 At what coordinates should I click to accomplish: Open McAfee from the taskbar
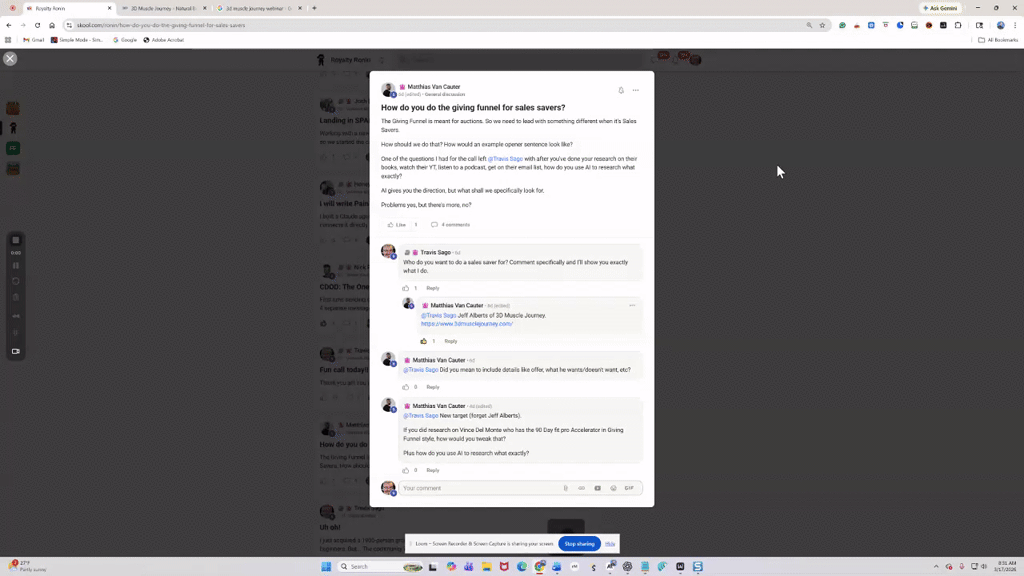tap(504, 566)
